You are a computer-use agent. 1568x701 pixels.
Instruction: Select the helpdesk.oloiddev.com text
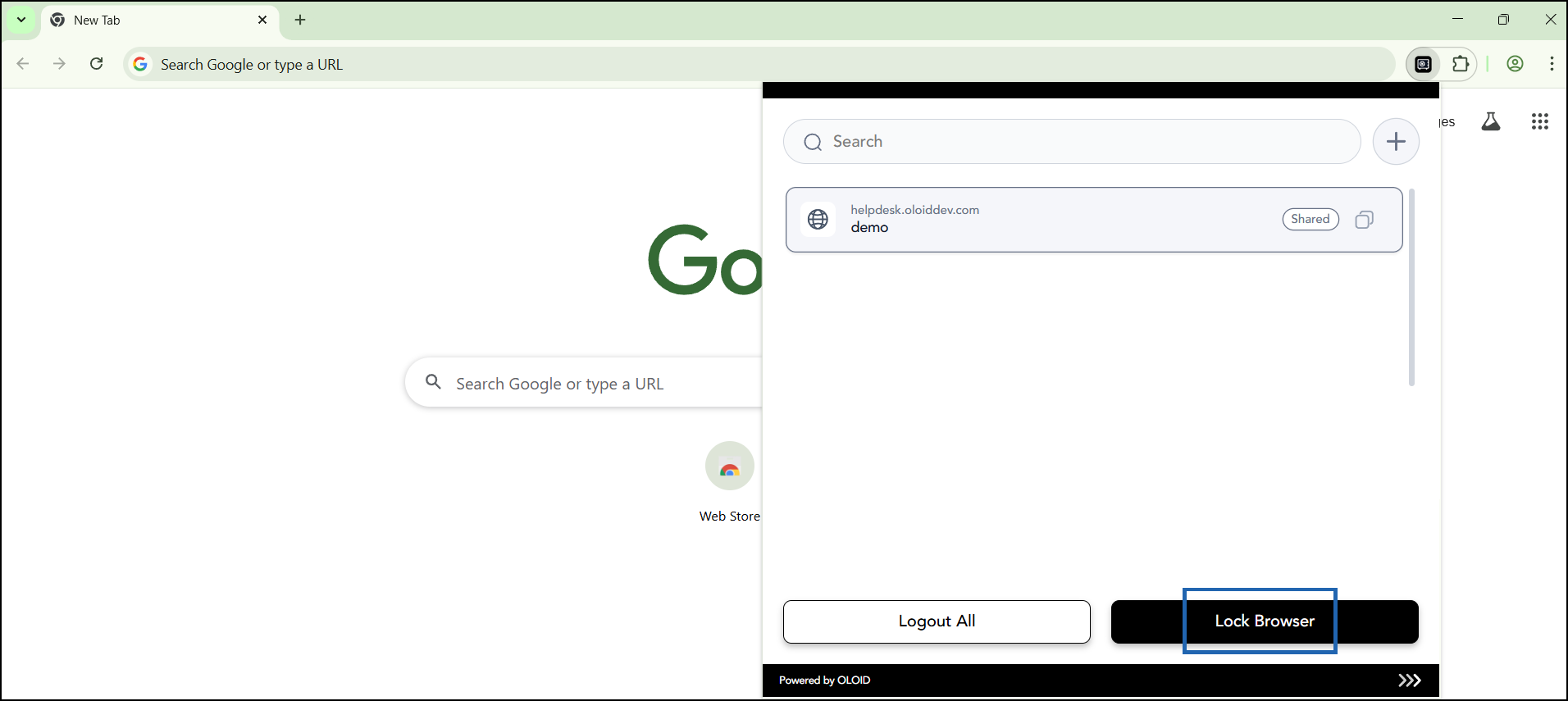pyautogui.click(x=914, y=210)
